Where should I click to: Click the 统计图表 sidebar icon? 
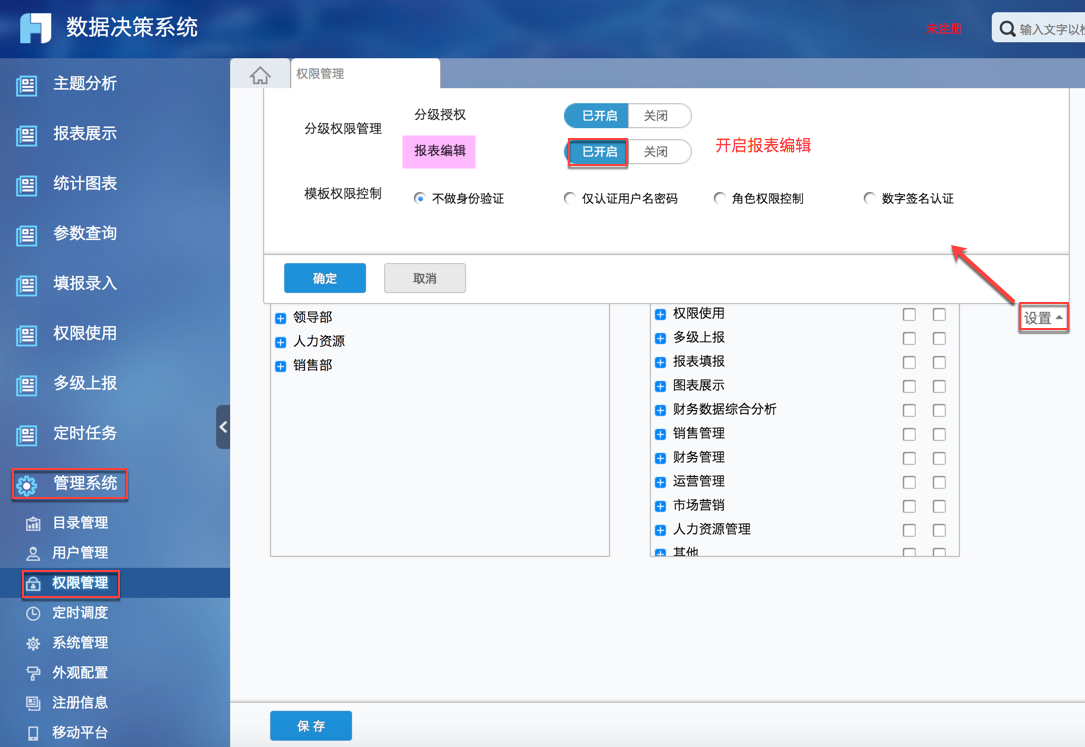click(26, 185)
